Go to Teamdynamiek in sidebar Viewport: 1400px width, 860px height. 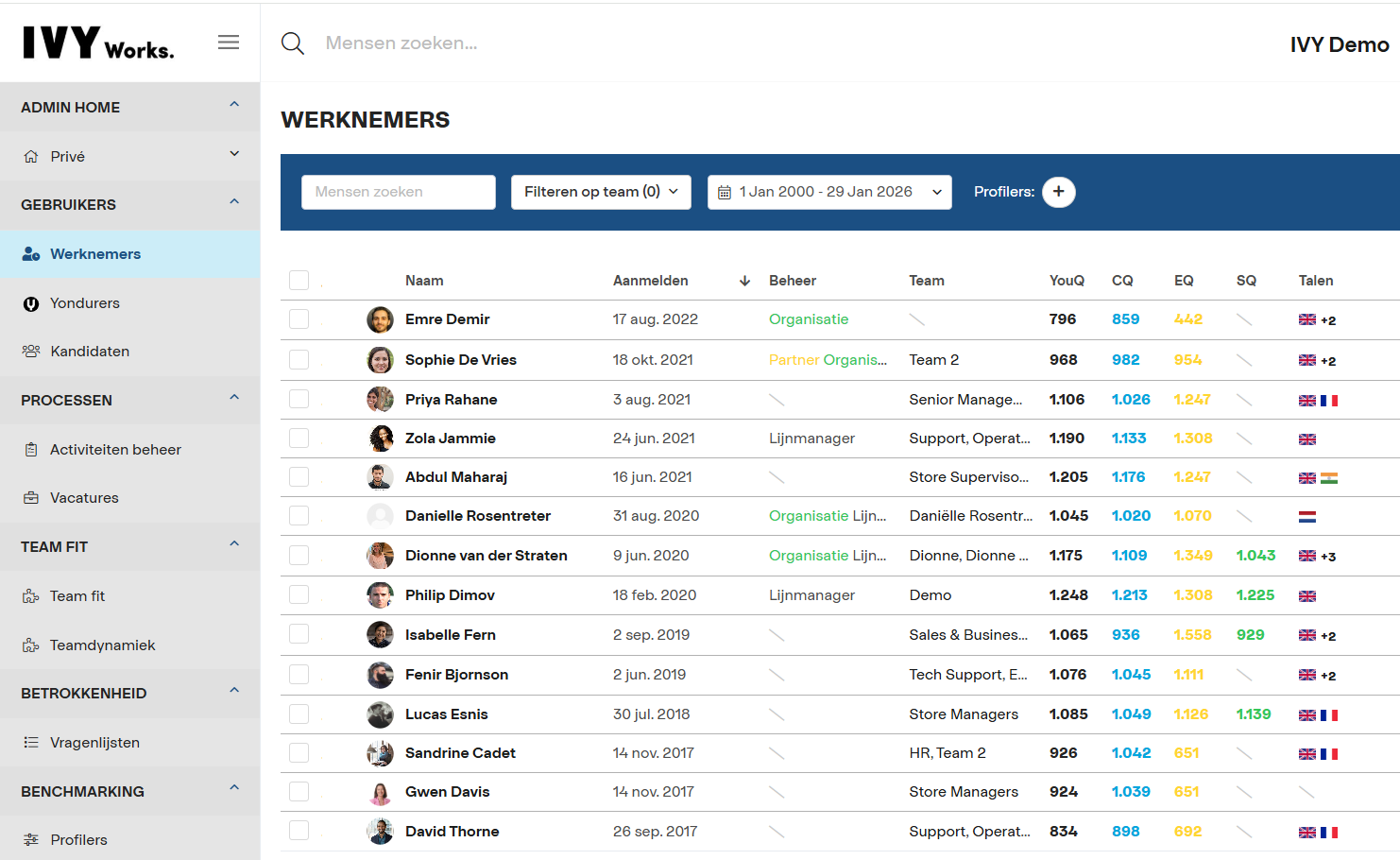(102, 645)
